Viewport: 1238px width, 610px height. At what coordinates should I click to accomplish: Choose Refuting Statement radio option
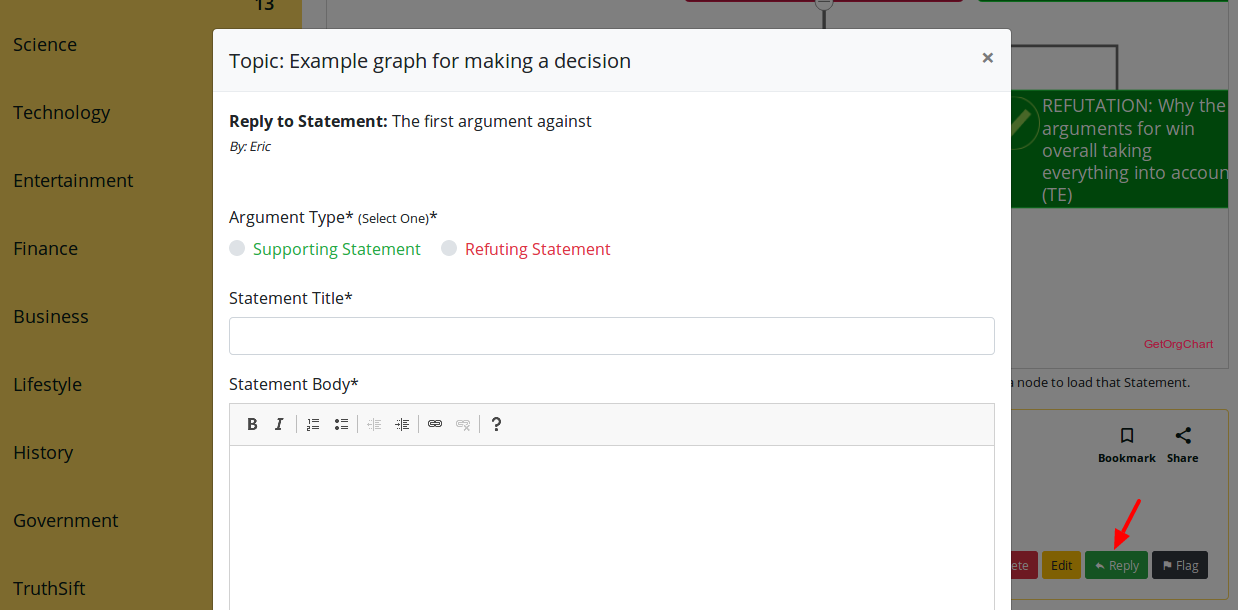coord(449,248)
